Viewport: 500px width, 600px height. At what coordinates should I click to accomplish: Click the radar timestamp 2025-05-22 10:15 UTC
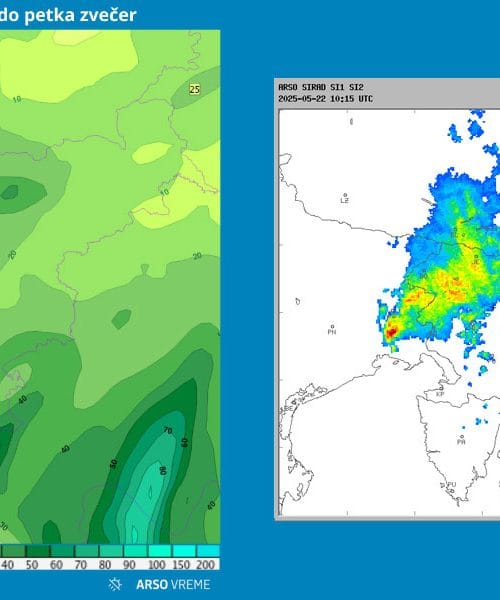(x=325, y=98)
